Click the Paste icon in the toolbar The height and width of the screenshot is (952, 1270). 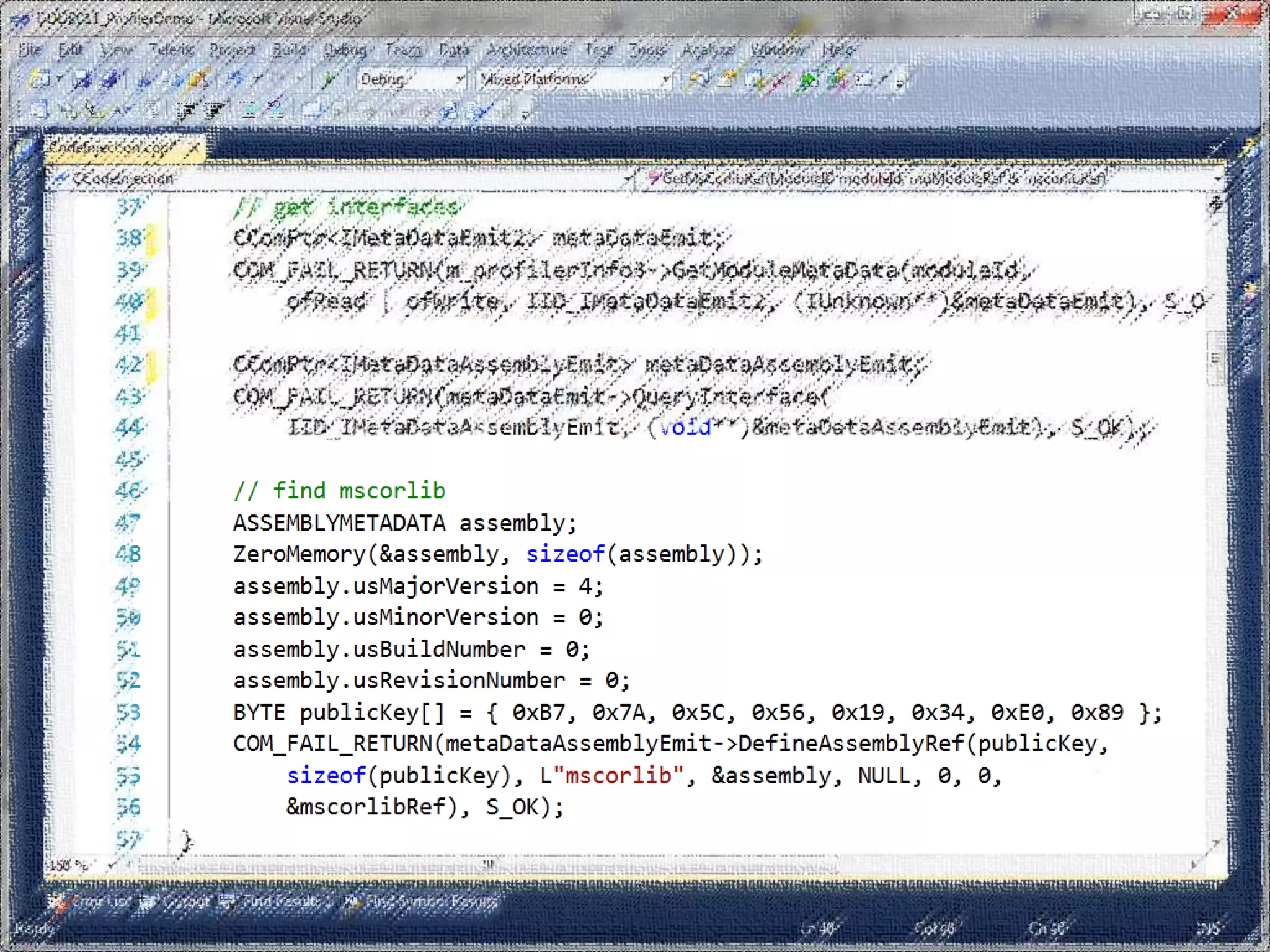click(x=198, y=79)
